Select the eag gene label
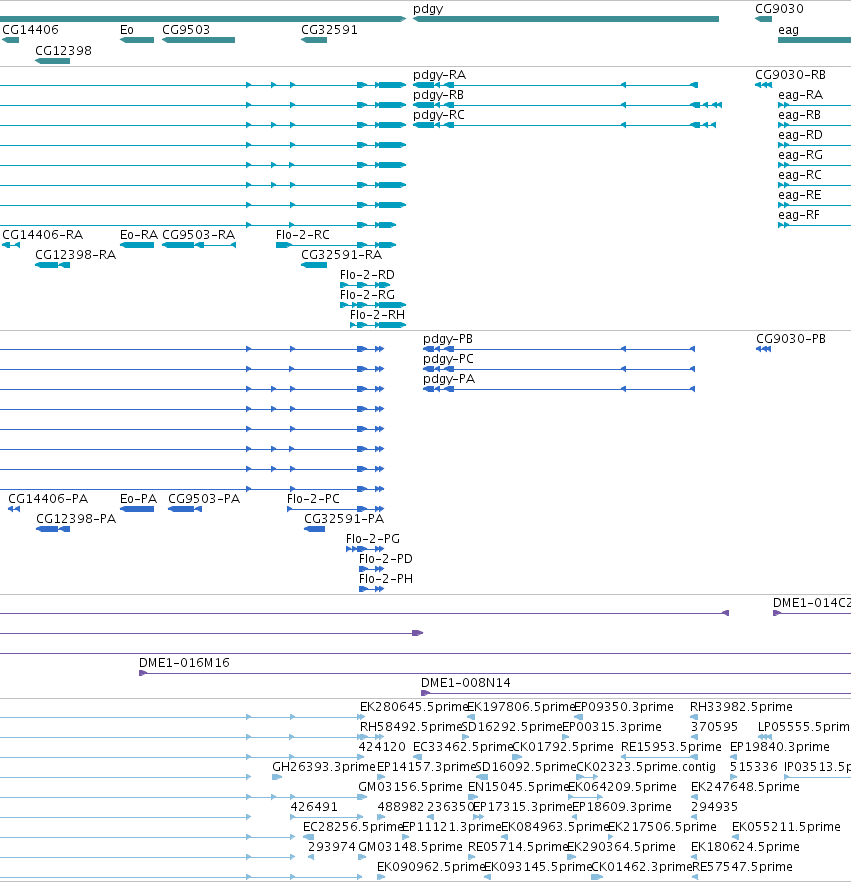Image resolution: width=851 pixels, height=882 pixels. point(788,30)
